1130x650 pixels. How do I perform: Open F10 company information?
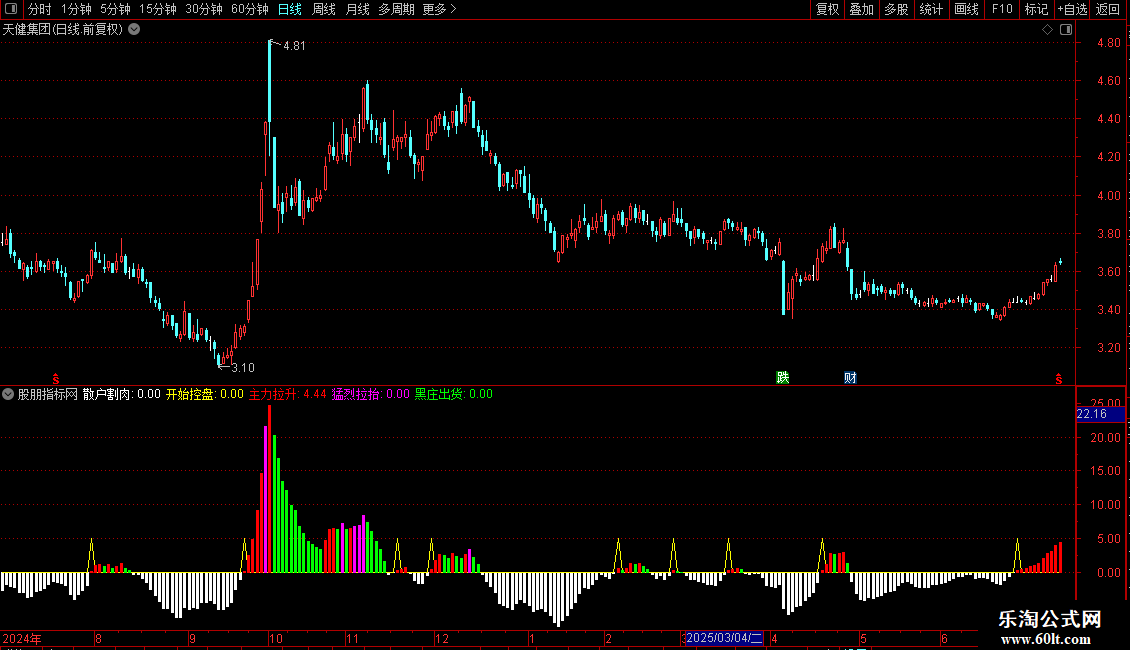click(1002, 9)
